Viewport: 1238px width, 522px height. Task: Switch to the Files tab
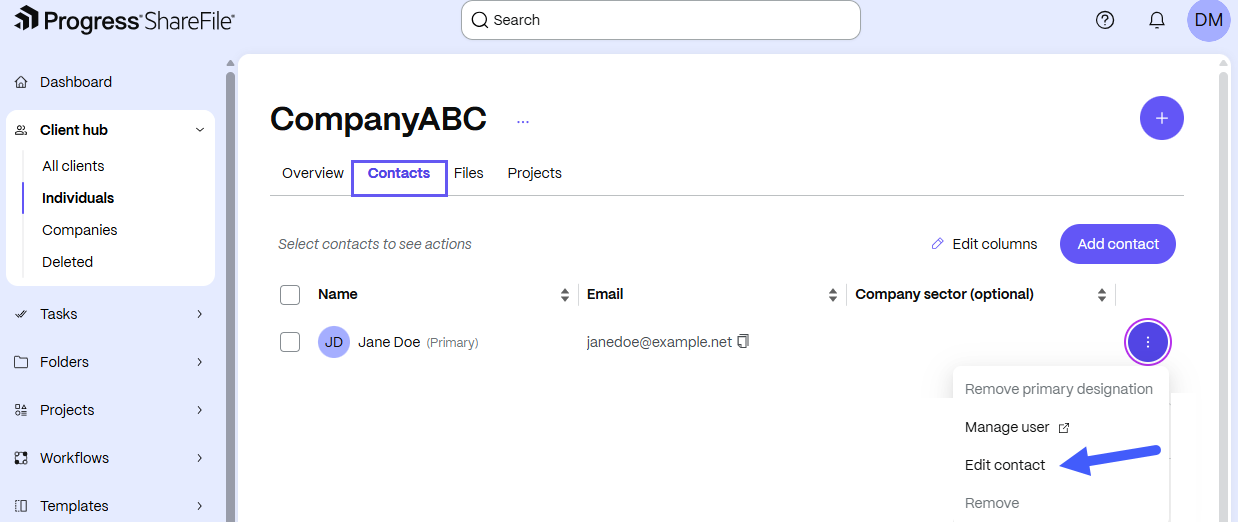pos(469,173)
